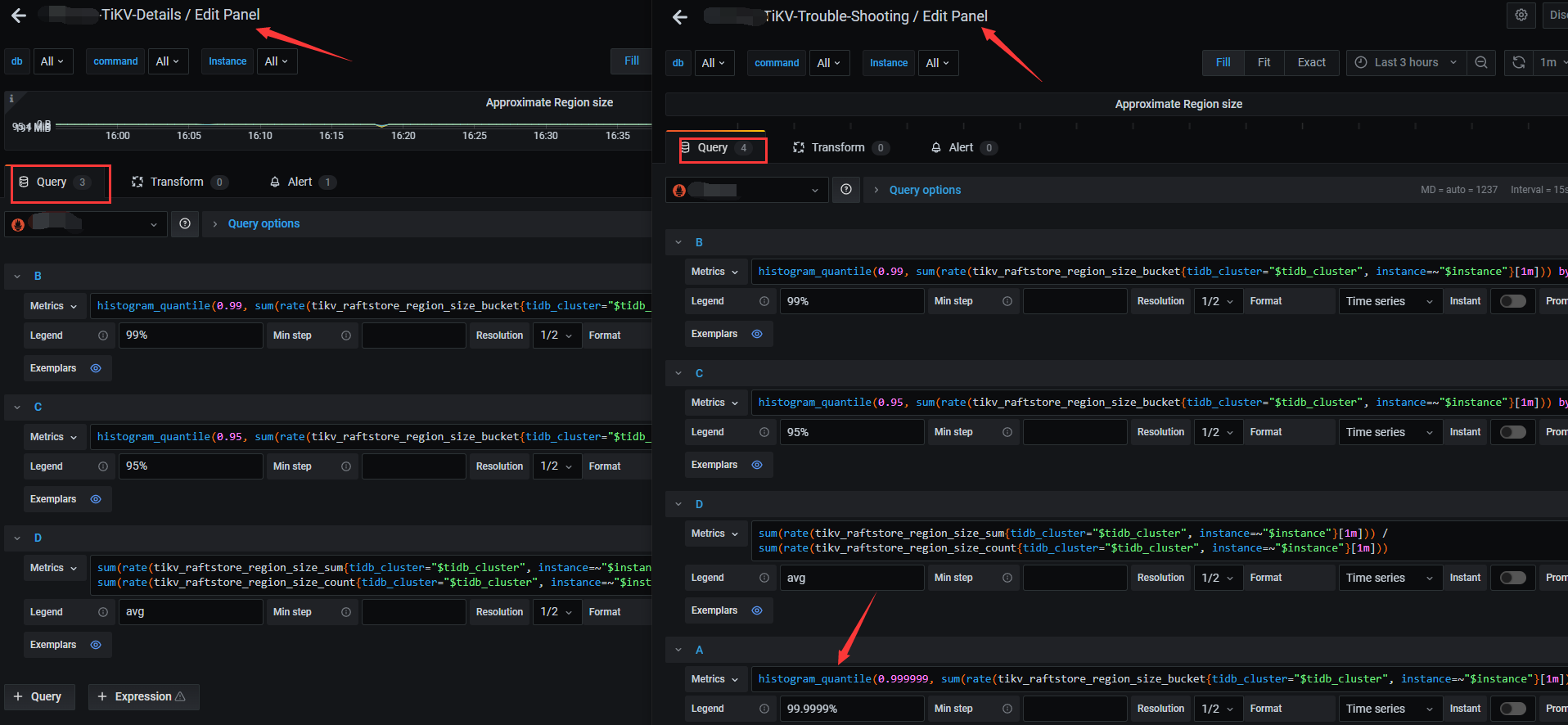Toggle Instant switch for query B
The image size is (1568, 725).
tap(1512, 301)
